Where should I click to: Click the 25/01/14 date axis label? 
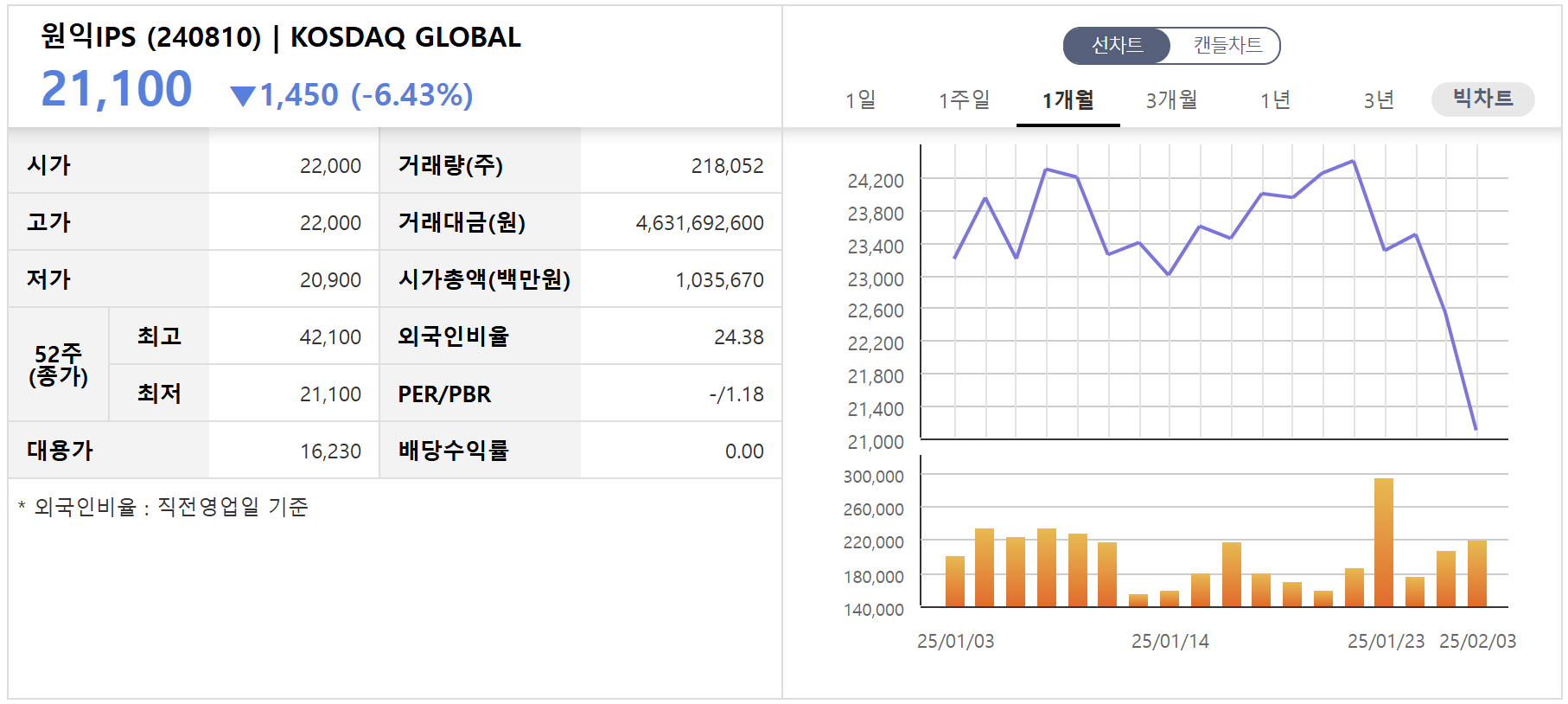click(1170, 641)
